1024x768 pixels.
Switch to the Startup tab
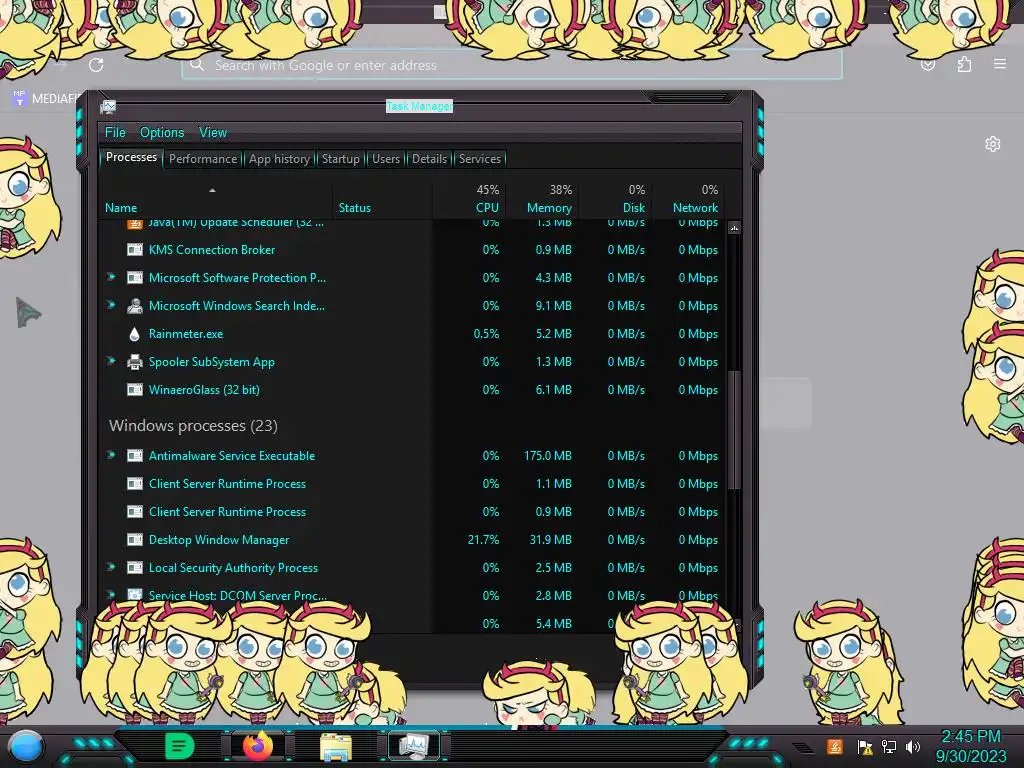coord(340,159)
